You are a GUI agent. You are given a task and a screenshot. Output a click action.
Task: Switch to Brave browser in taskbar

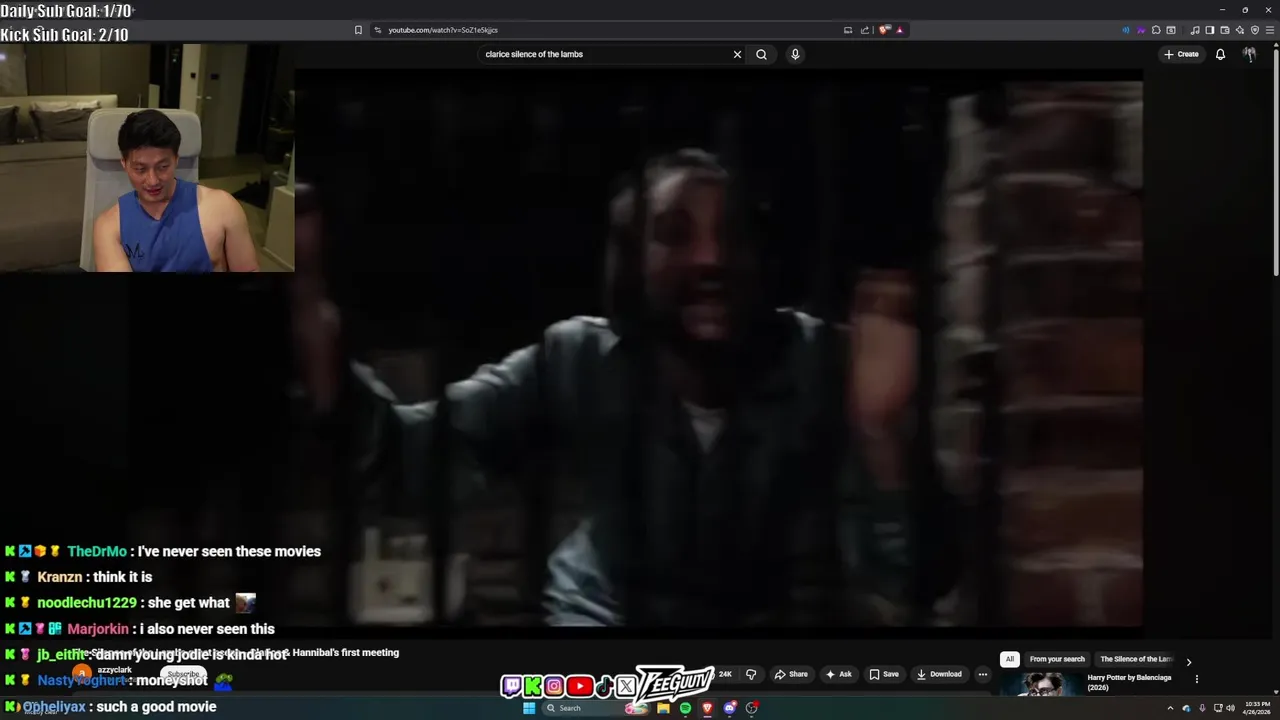(x=707, y=708)
